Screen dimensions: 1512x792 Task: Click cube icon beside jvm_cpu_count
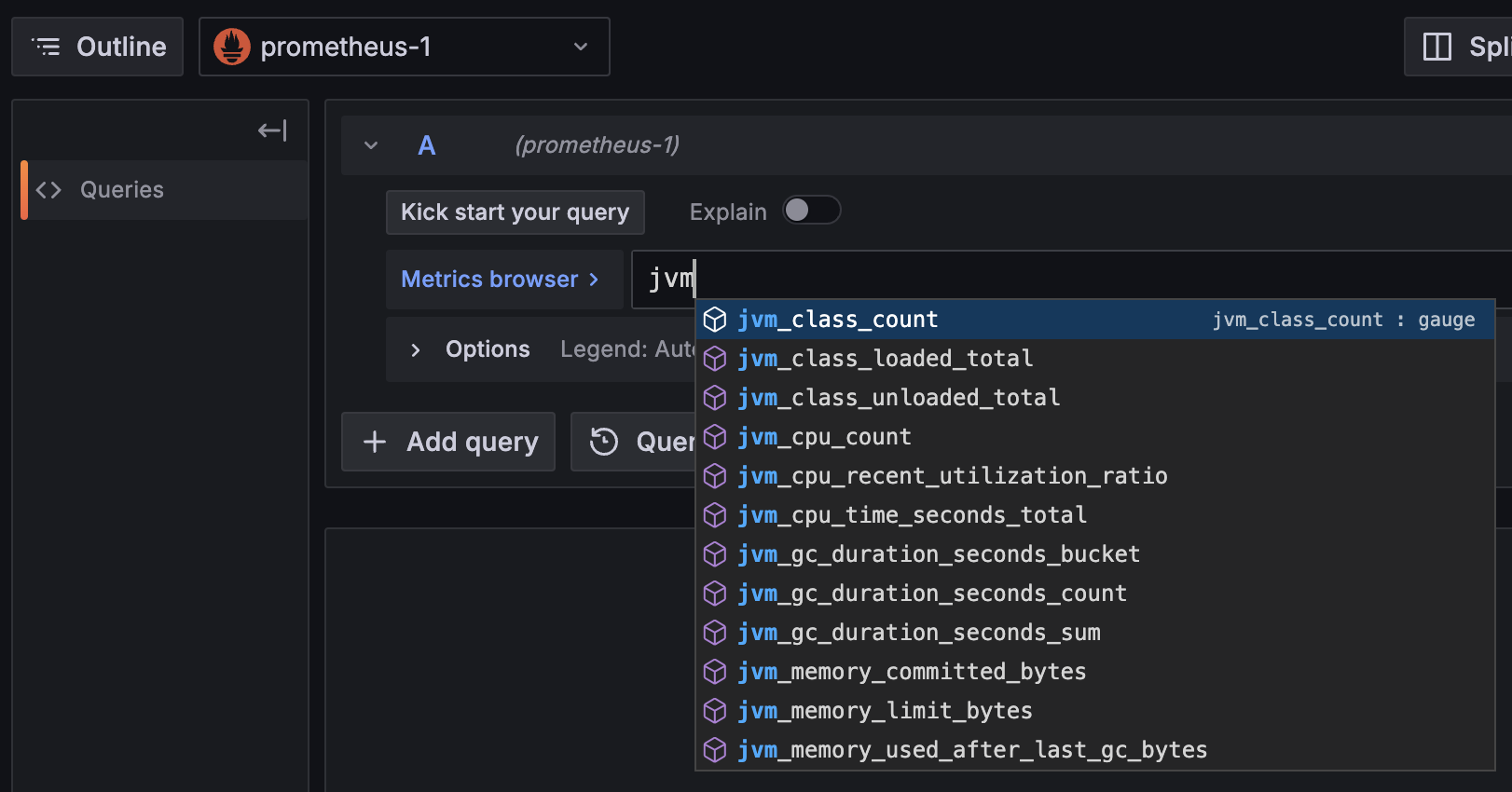715,437
